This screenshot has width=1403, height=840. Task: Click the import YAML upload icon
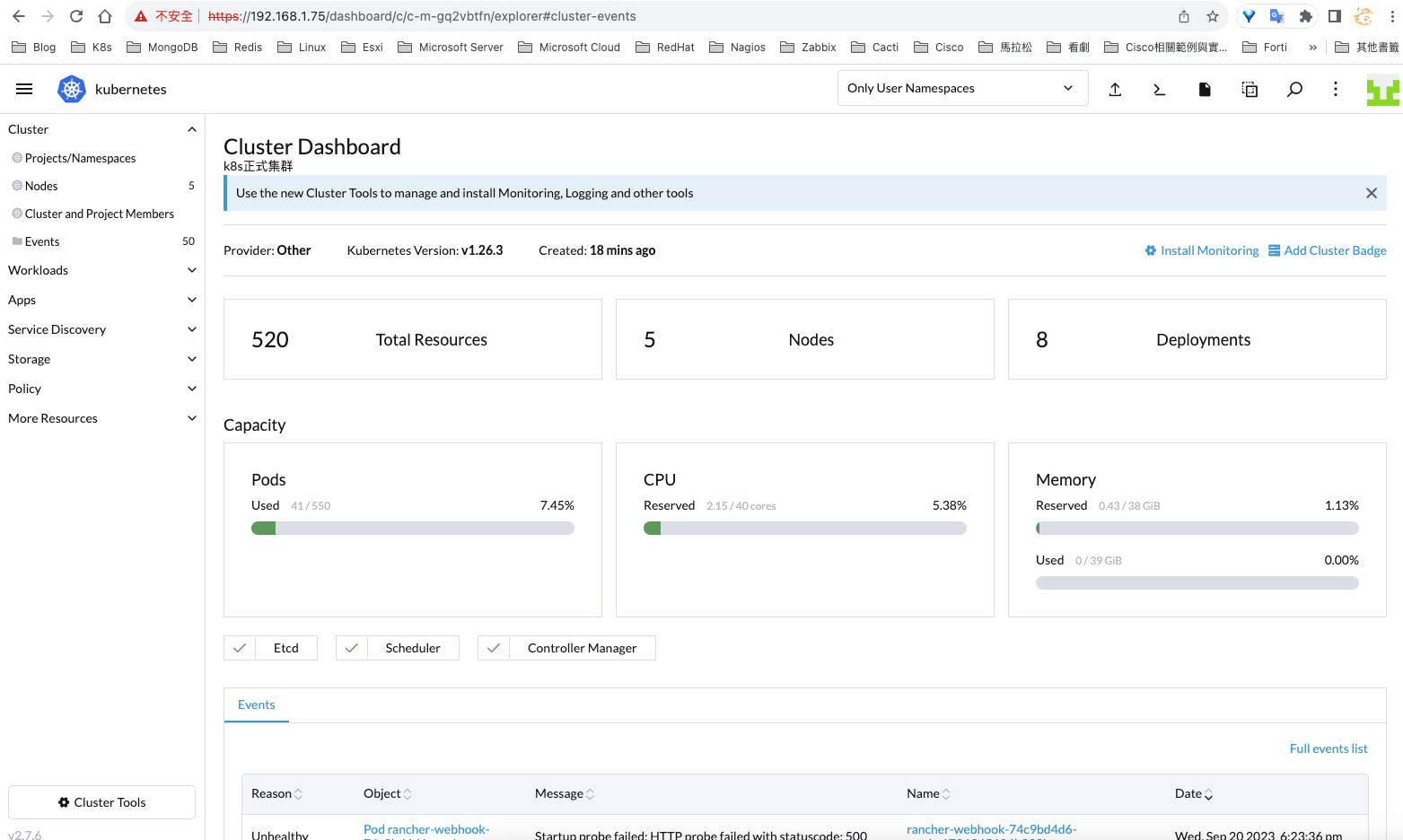tap(1115, 89)
